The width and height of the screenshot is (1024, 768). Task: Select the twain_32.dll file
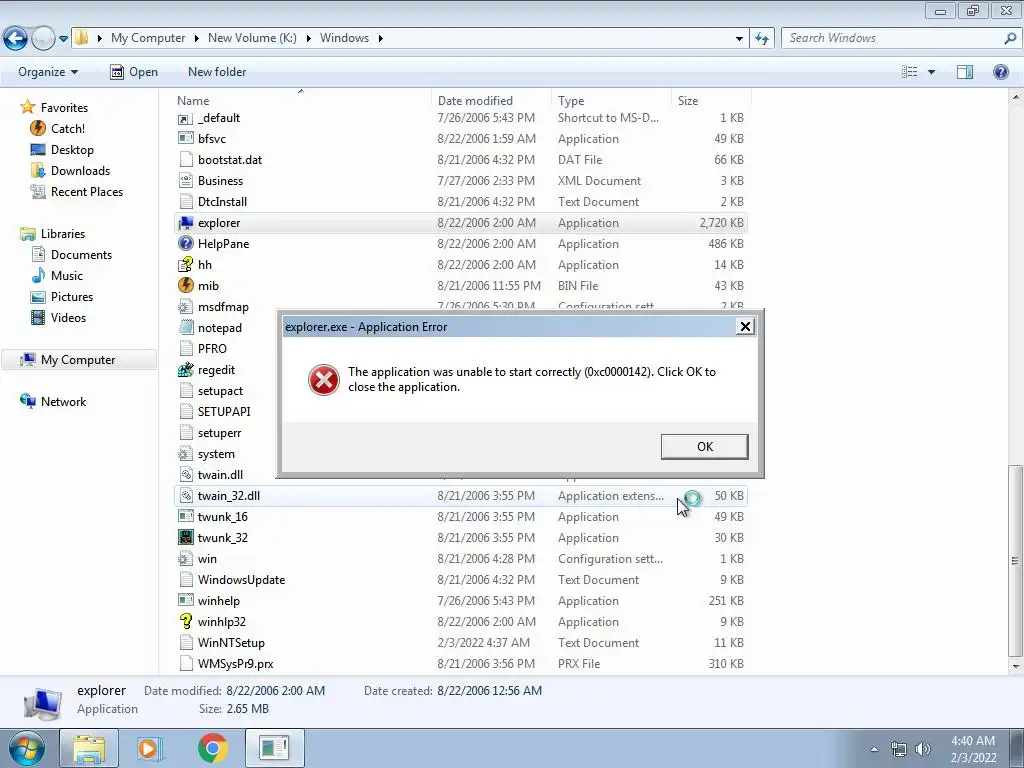point(460,496)
